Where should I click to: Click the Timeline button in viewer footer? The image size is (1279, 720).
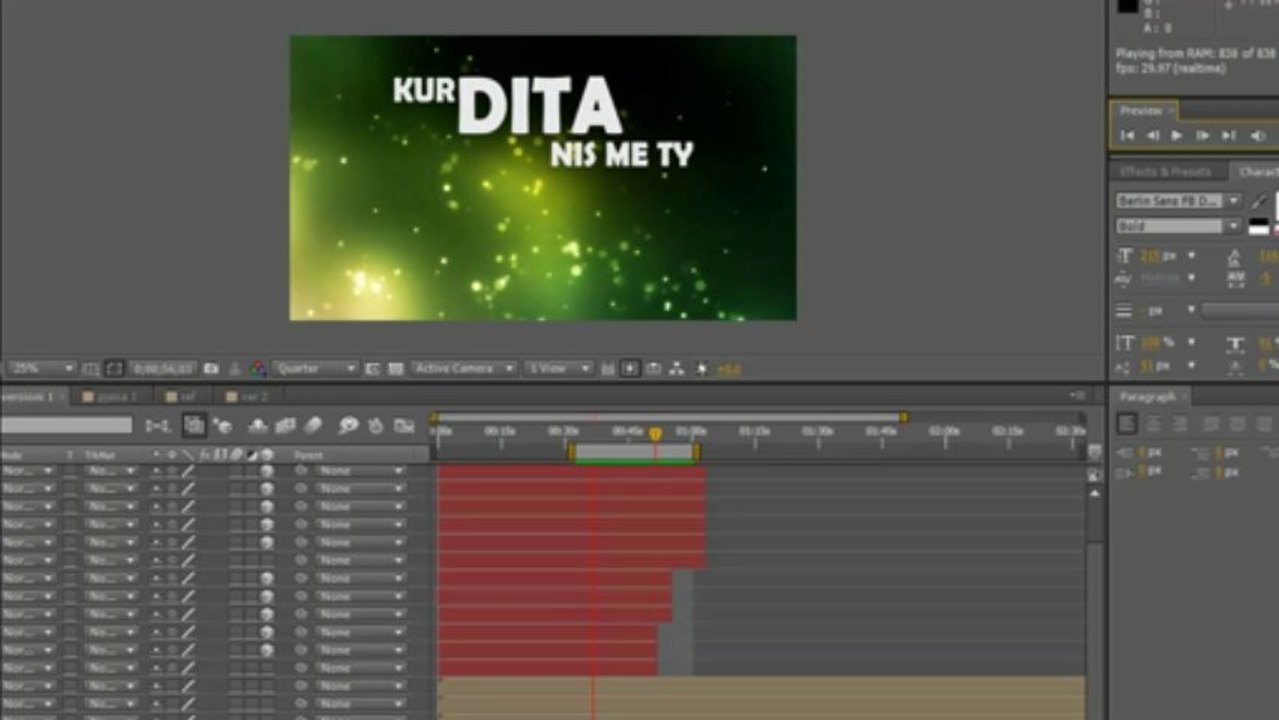pyautogui.click(x=654, y=369)
